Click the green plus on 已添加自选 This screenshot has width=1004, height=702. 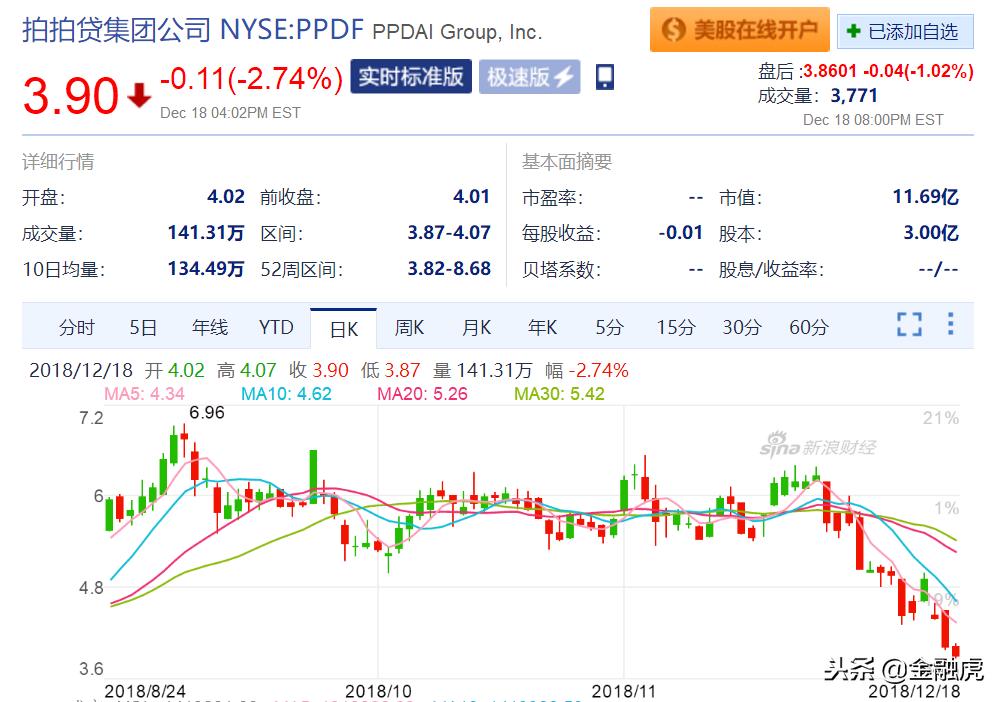(854, 30)
